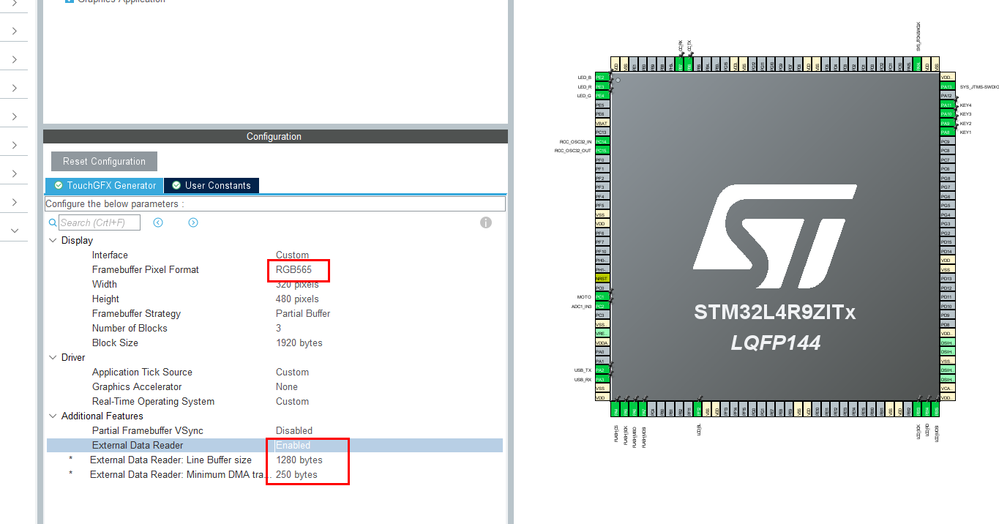Select the top pin labeled SYS_JTCK-SWCLK
Viewport: 999px width, 524px height.
(917, 64)
